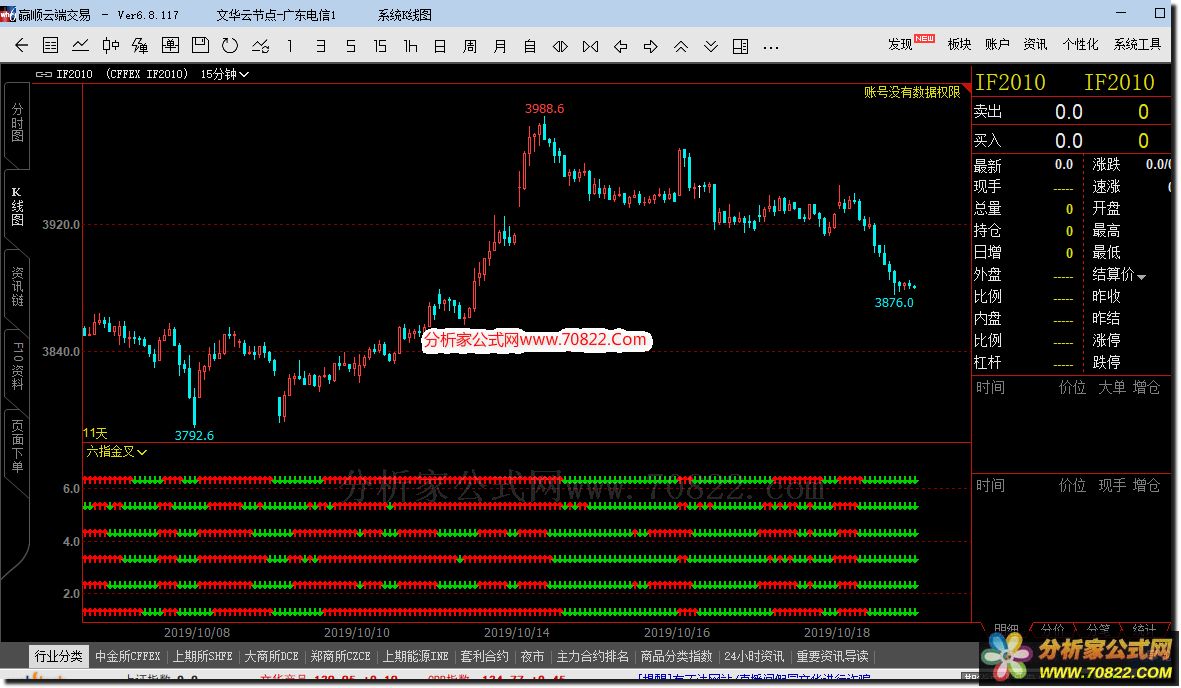Click the 3988.6 high price label
The width and height of the screenshot is (1181, 688).
(x=545, y=109)
